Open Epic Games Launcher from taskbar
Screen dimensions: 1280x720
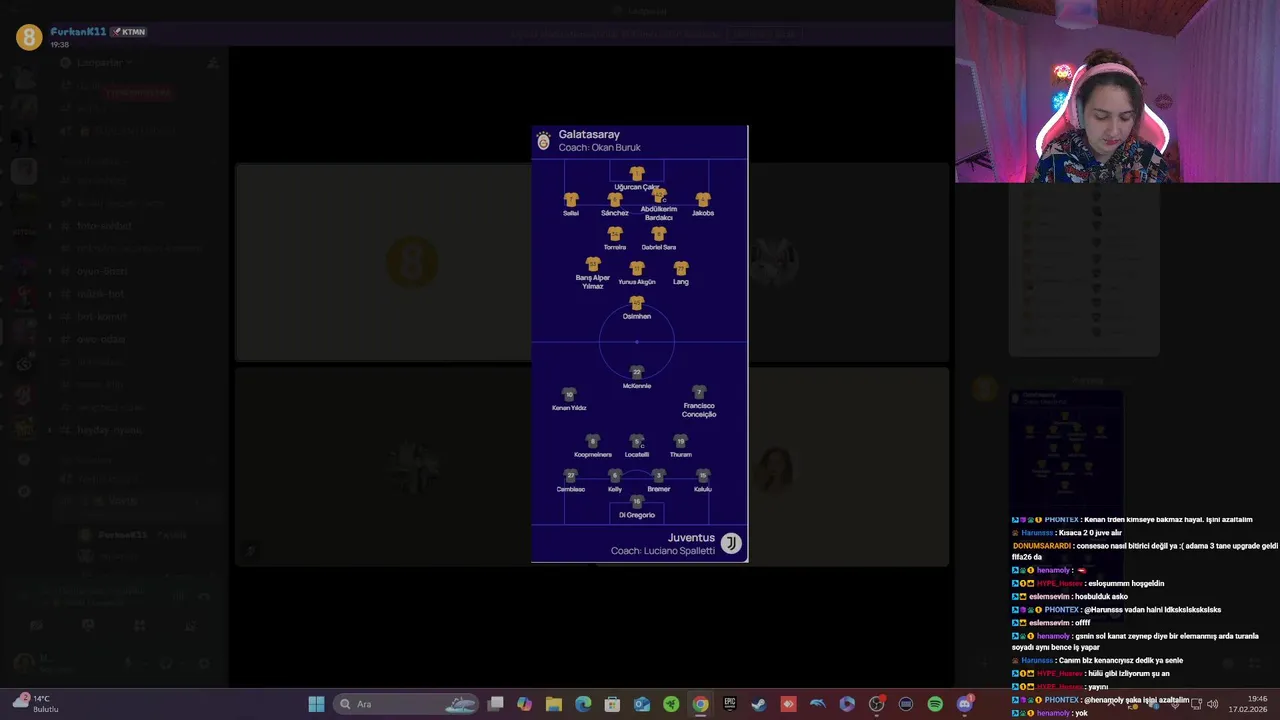[730, 704]
